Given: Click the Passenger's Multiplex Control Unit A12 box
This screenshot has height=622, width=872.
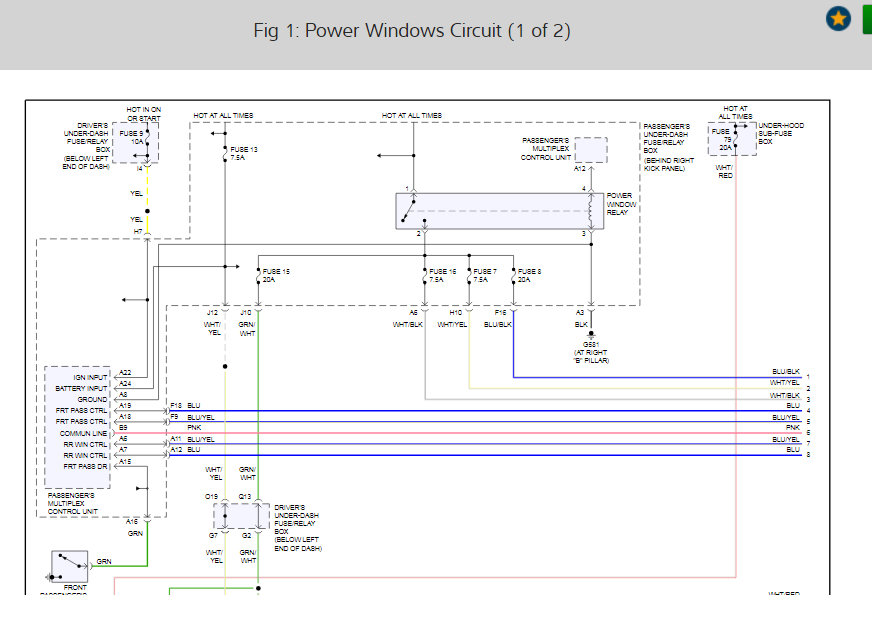Looking at the screenshot, I should click(x=590, y=150).
